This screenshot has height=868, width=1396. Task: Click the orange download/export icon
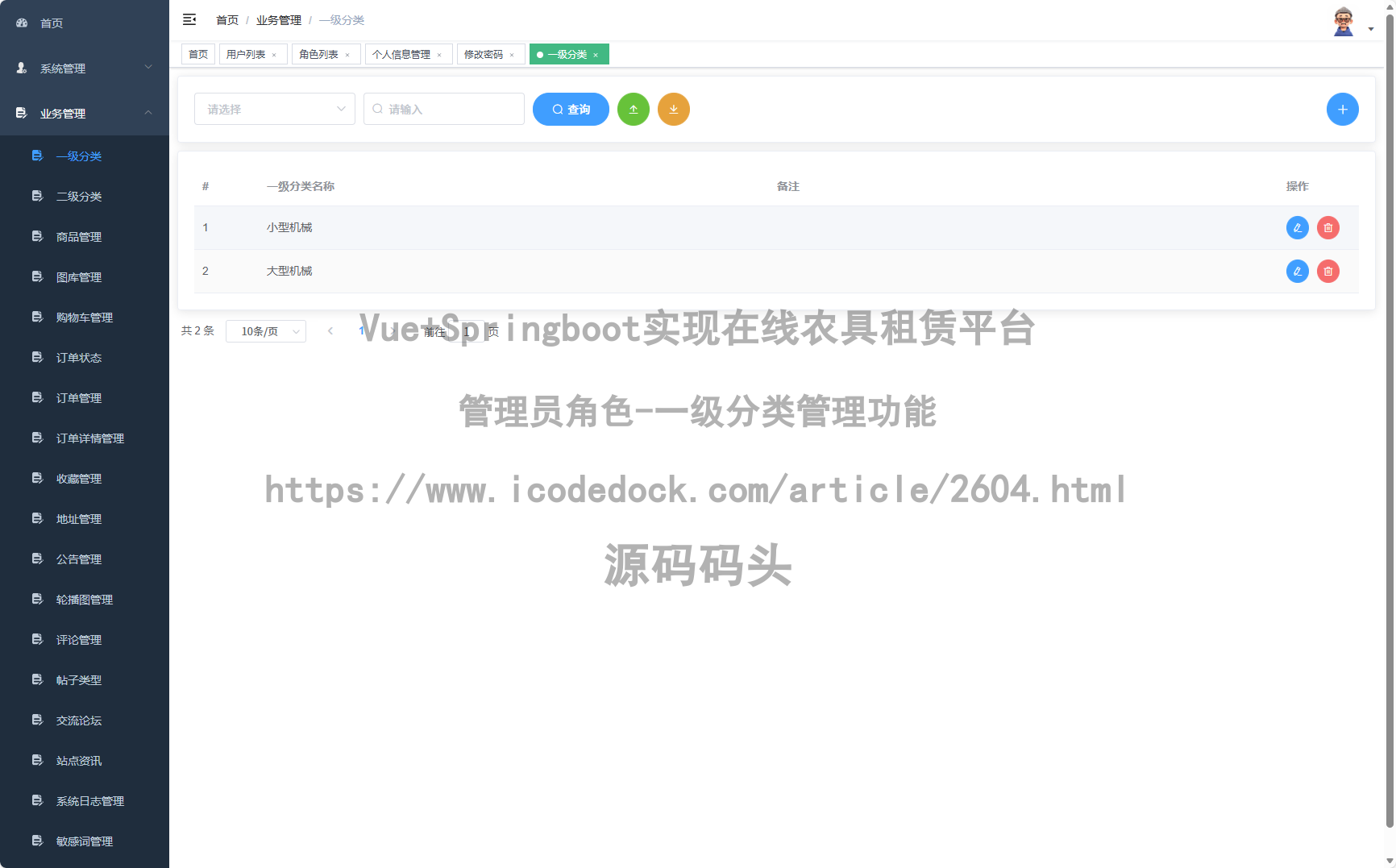click(674, 109)
